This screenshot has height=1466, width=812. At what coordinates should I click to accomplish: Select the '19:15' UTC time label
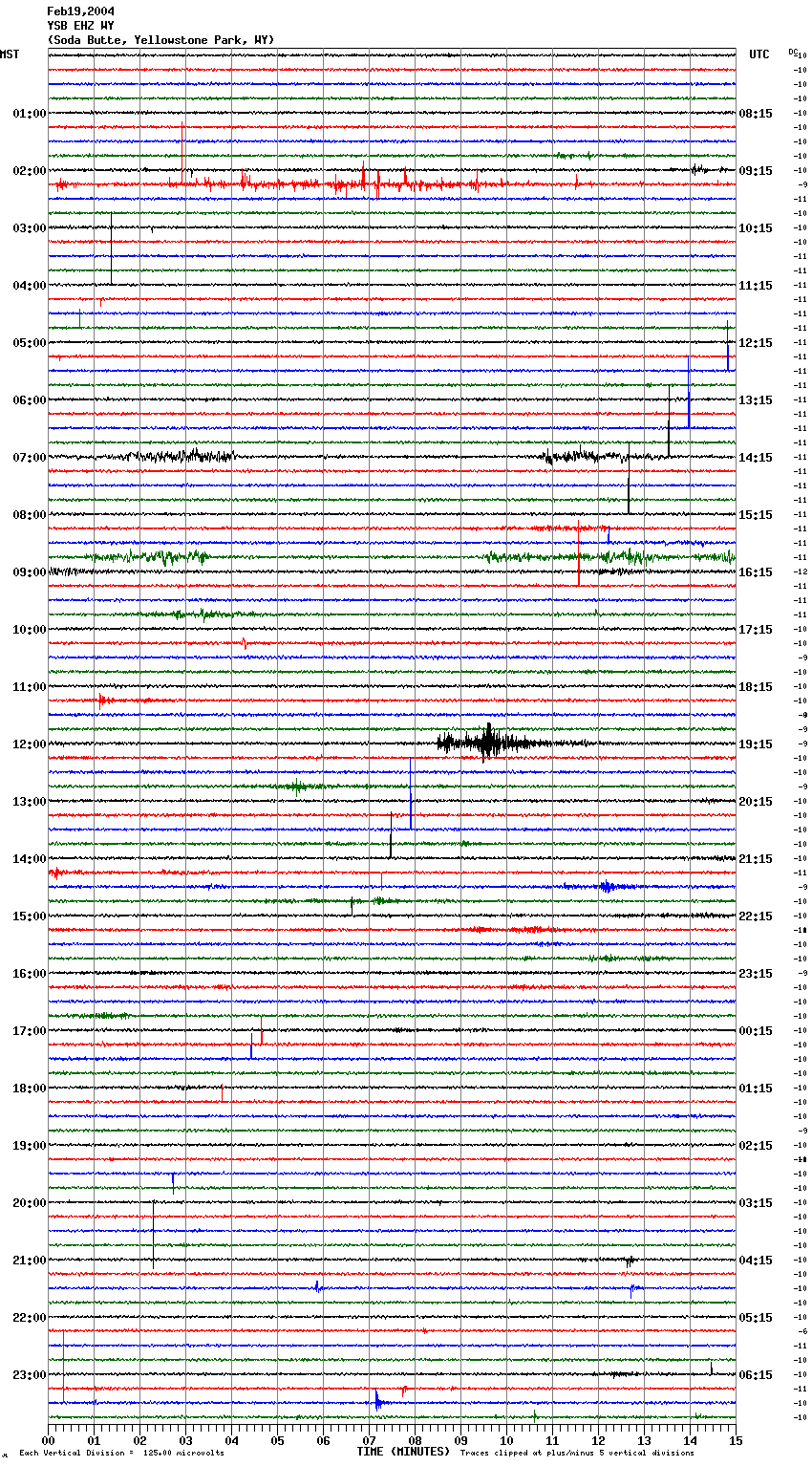click(x=756, y=744)
